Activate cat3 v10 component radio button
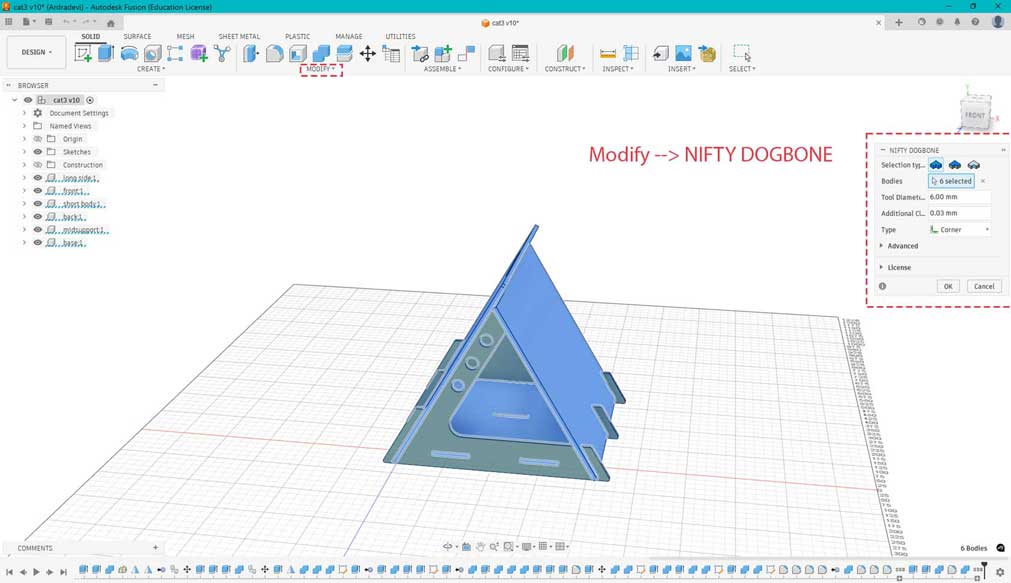 tap(90, 100)
